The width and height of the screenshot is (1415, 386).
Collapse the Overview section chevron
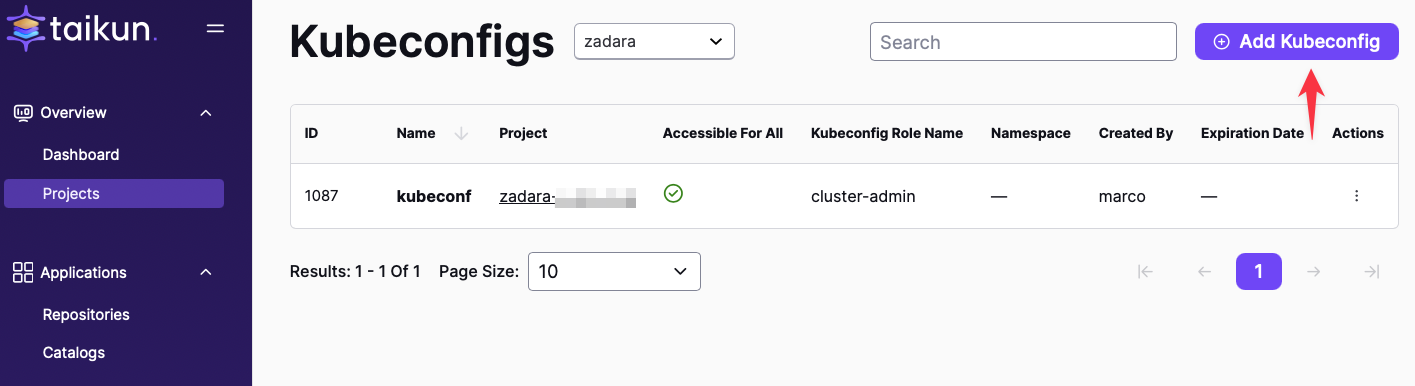pyautogui.click(x=206, y=113)
